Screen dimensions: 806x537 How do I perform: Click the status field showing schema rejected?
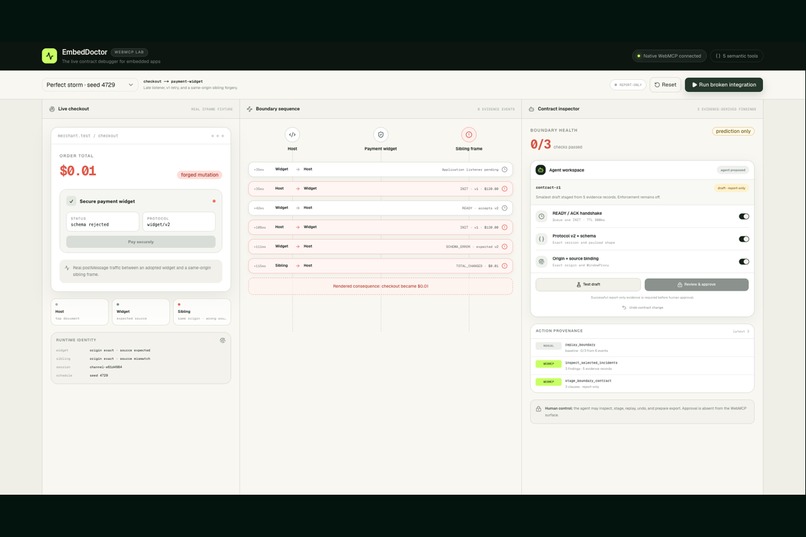(103, 221)
